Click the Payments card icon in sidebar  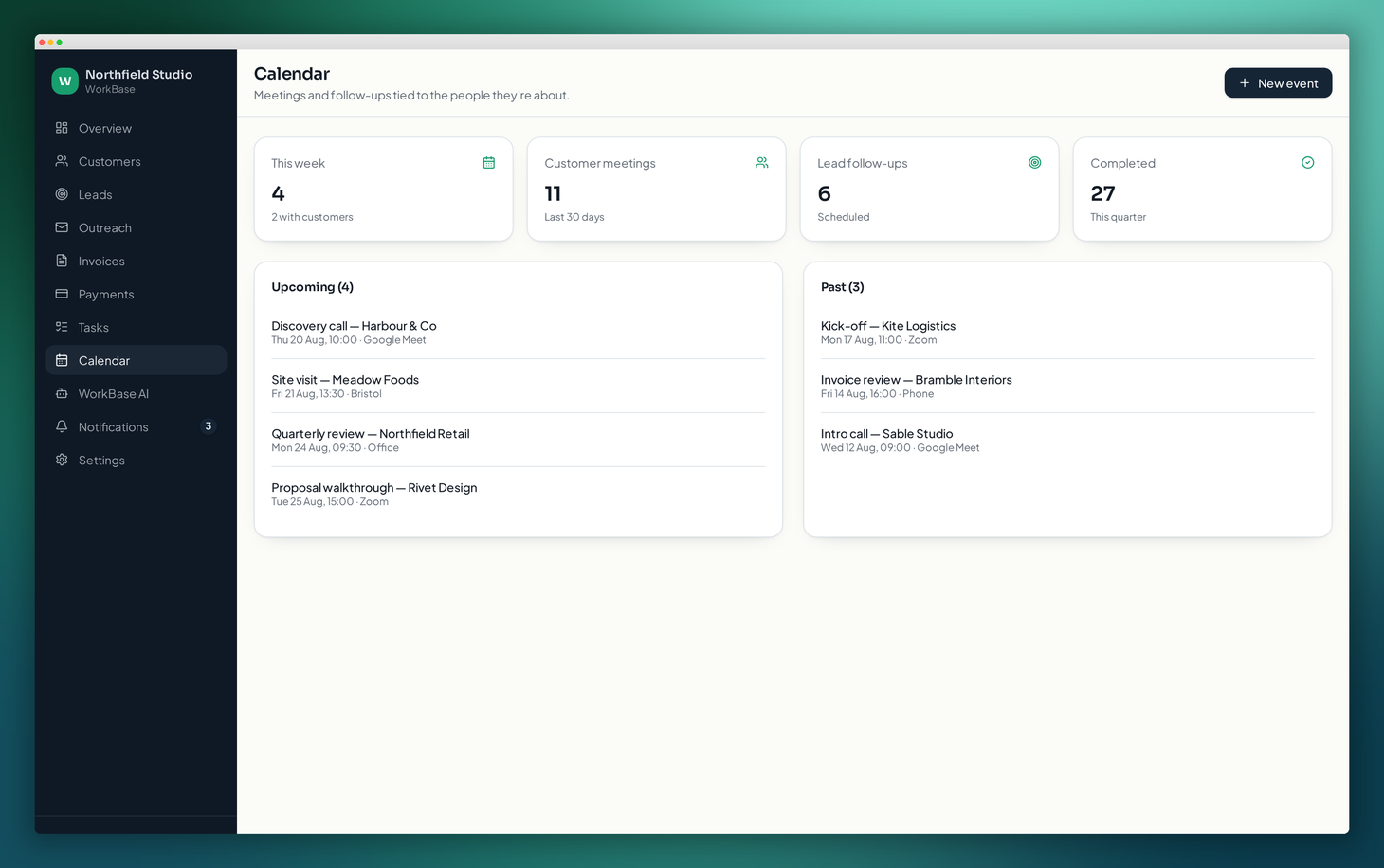click(x=62, y=294)
